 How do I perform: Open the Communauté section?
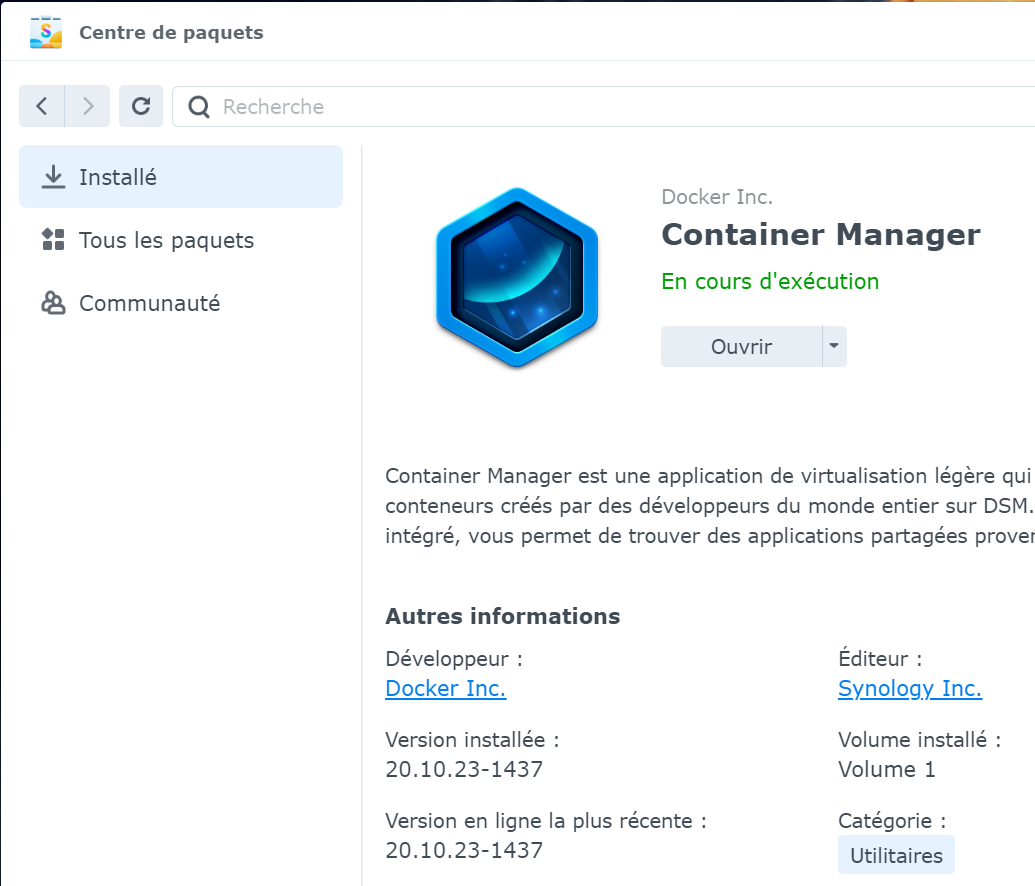[181, 303]
